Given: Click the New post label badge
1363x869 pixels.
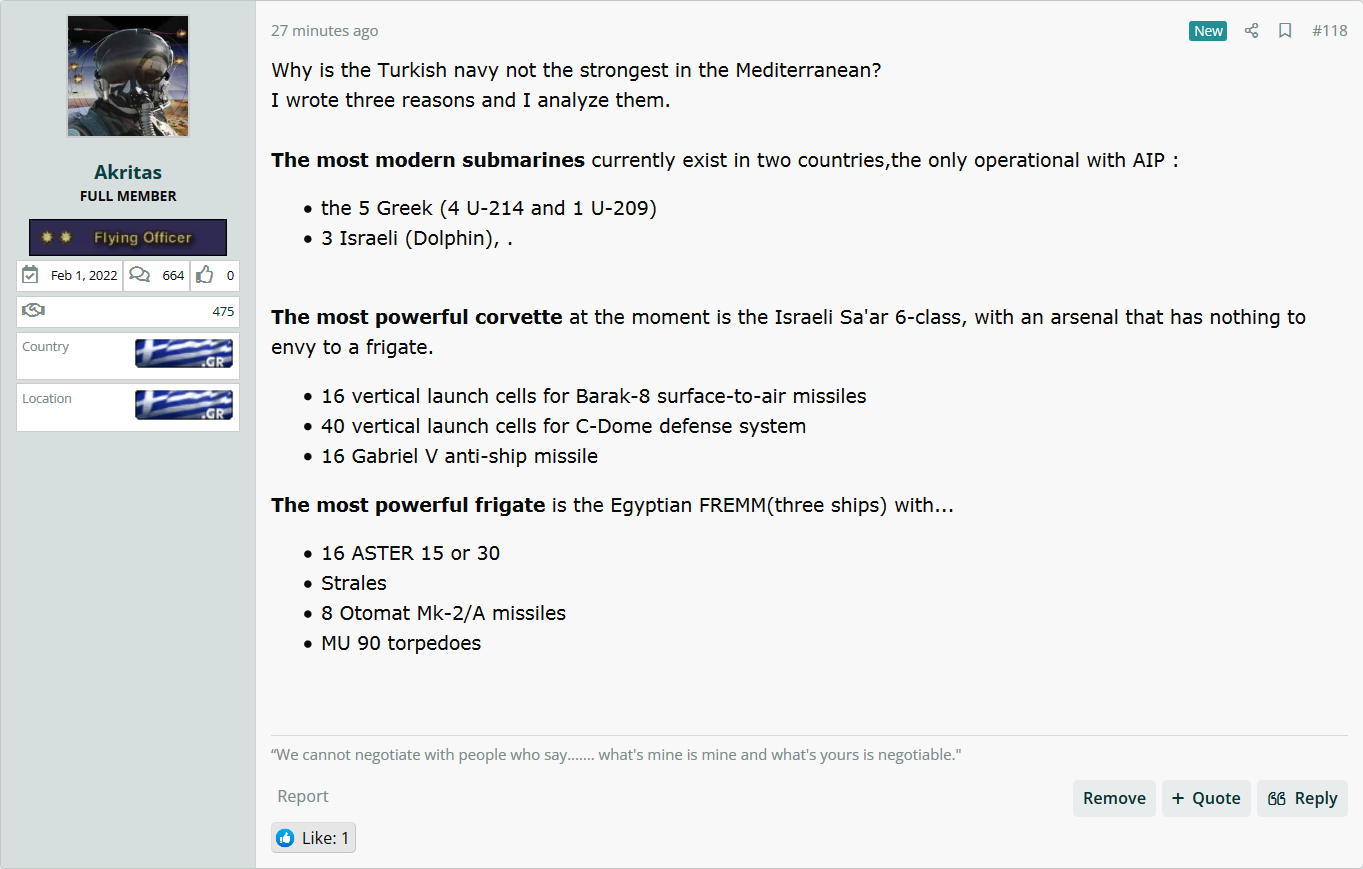Looking at the screenshot, I should click(1208, 31).
